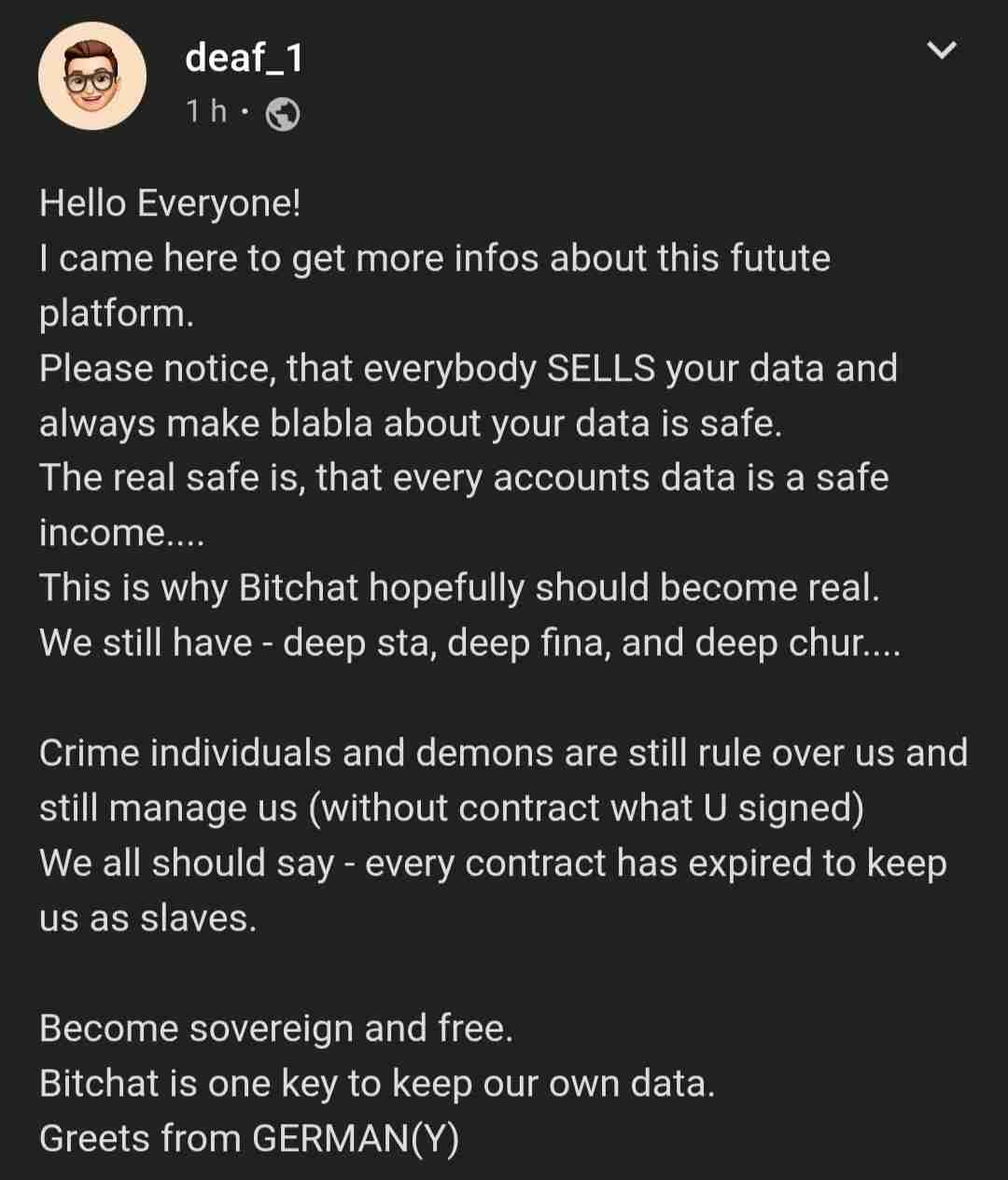Tap the word 'platform.' in the post
This screenshot has width=1008, height=1180.
(x=117, y=314)
